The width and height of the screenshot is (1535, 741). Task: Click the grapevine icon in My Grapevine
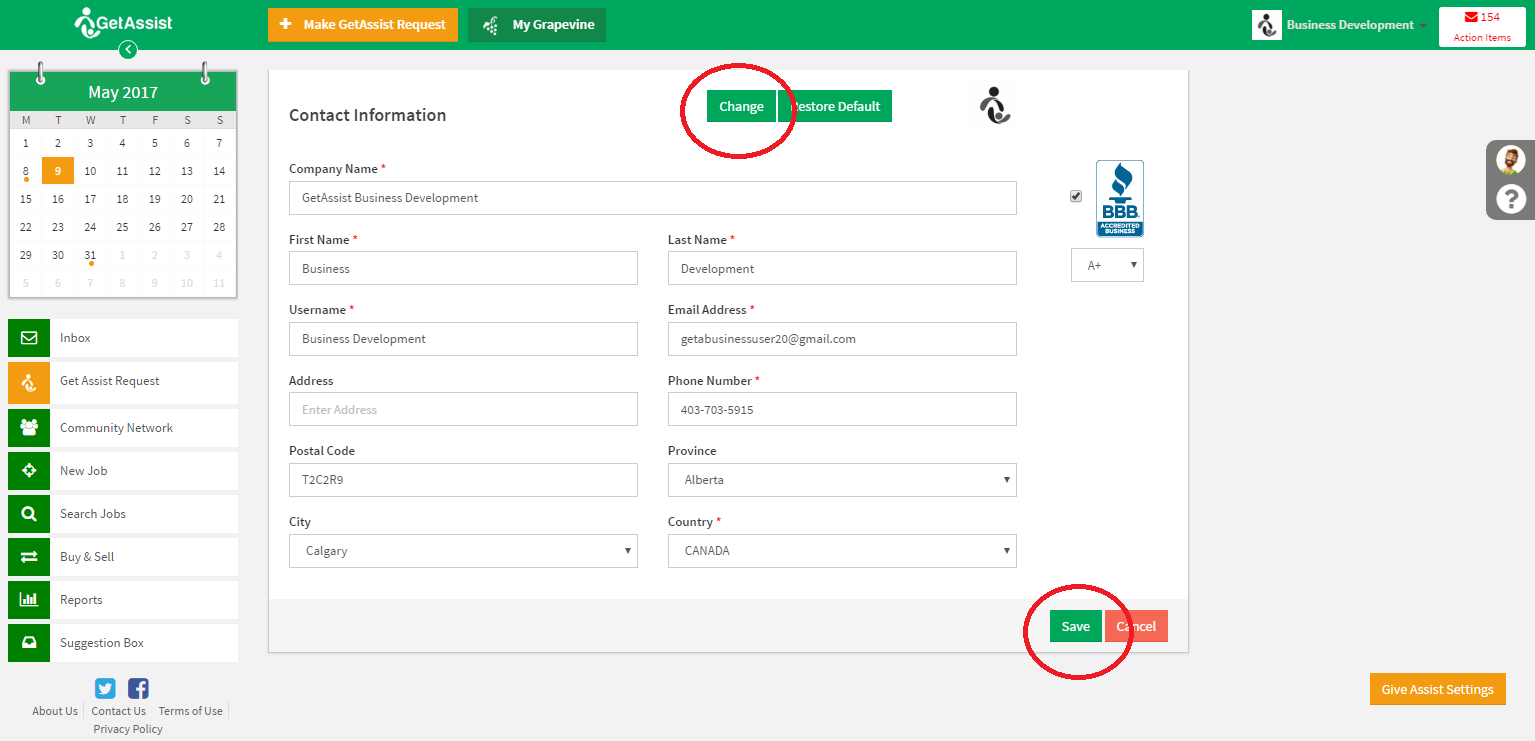491,25
